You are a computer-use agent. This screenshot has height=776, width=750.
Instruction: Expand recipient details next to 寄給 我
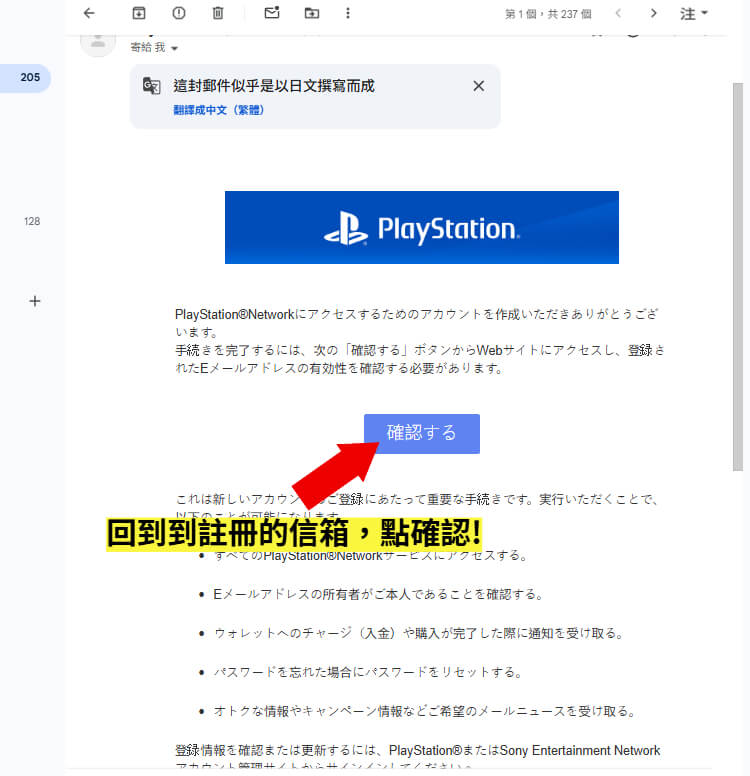[174, 48]
